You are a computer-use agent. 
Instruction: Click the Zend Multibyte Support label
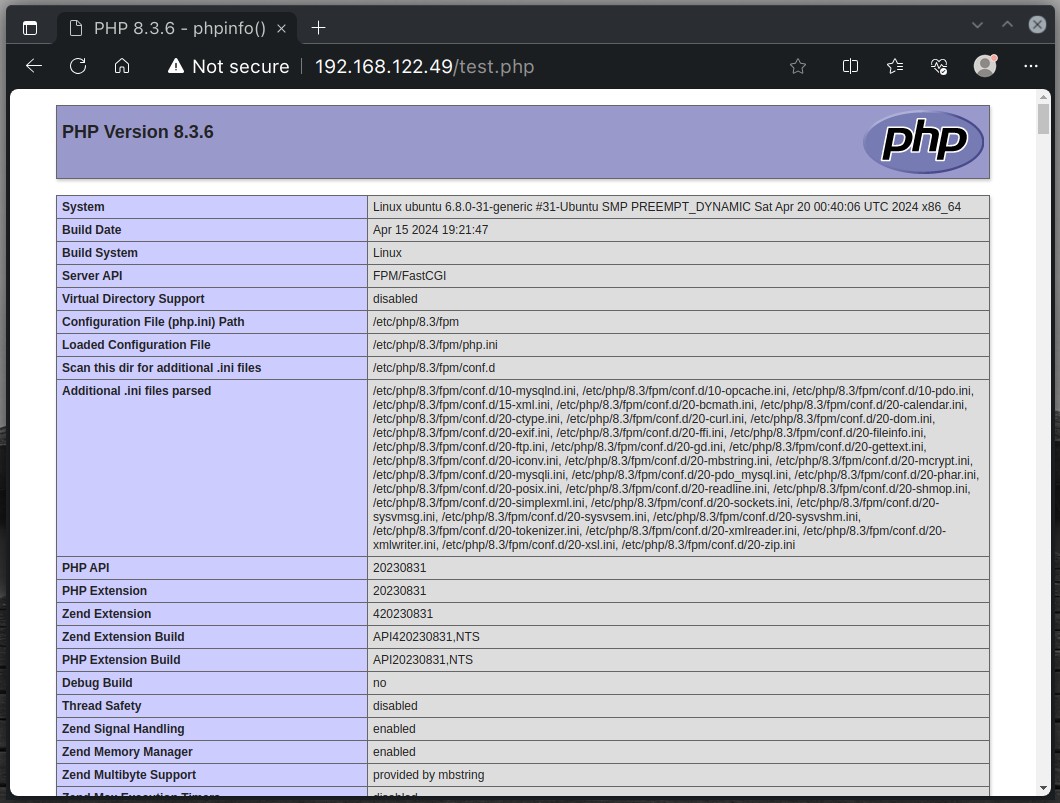click(129, 775)
